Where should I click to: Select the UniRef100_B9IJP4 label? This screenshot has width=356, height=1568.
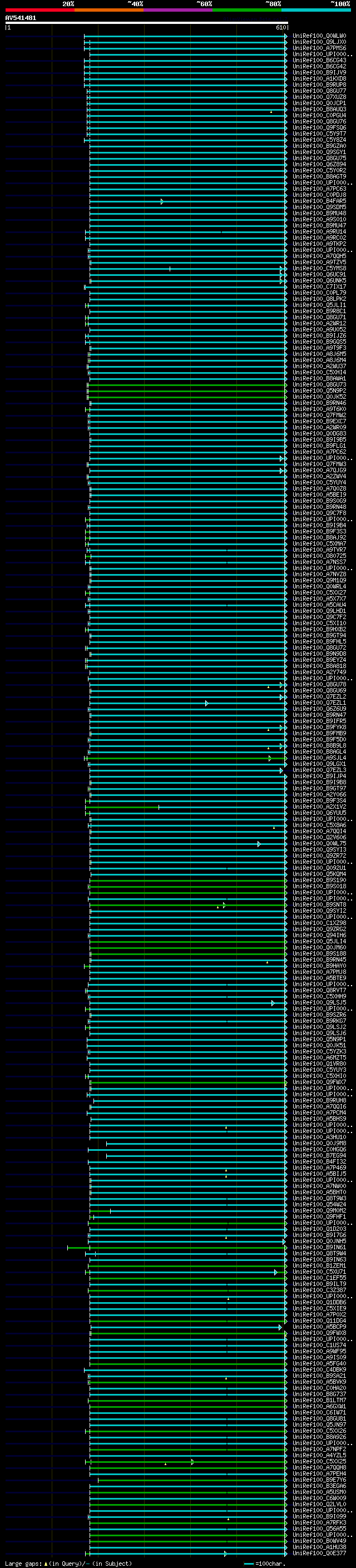click(319, 776)
